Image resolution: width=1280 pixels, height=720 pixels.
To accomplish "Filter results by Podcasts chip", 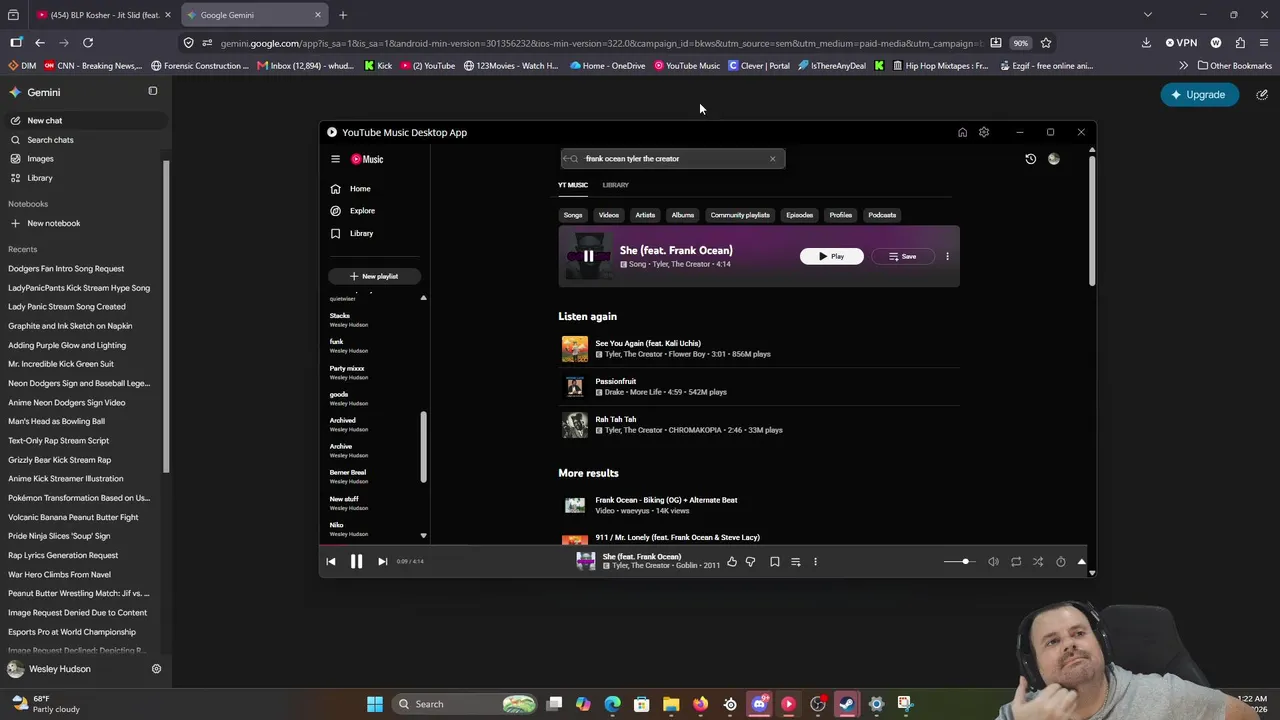I will [882, 215].
